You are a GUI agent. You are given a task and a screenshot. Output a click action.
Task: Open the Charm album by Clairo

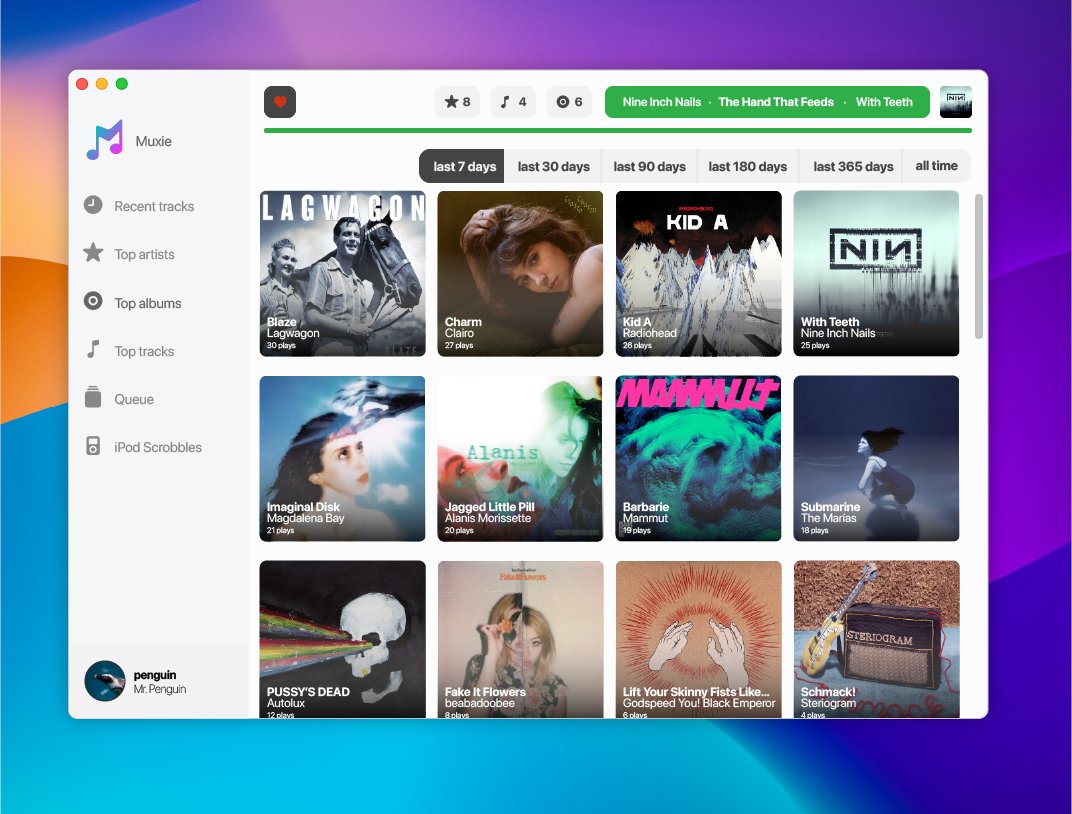click(520, 273)
